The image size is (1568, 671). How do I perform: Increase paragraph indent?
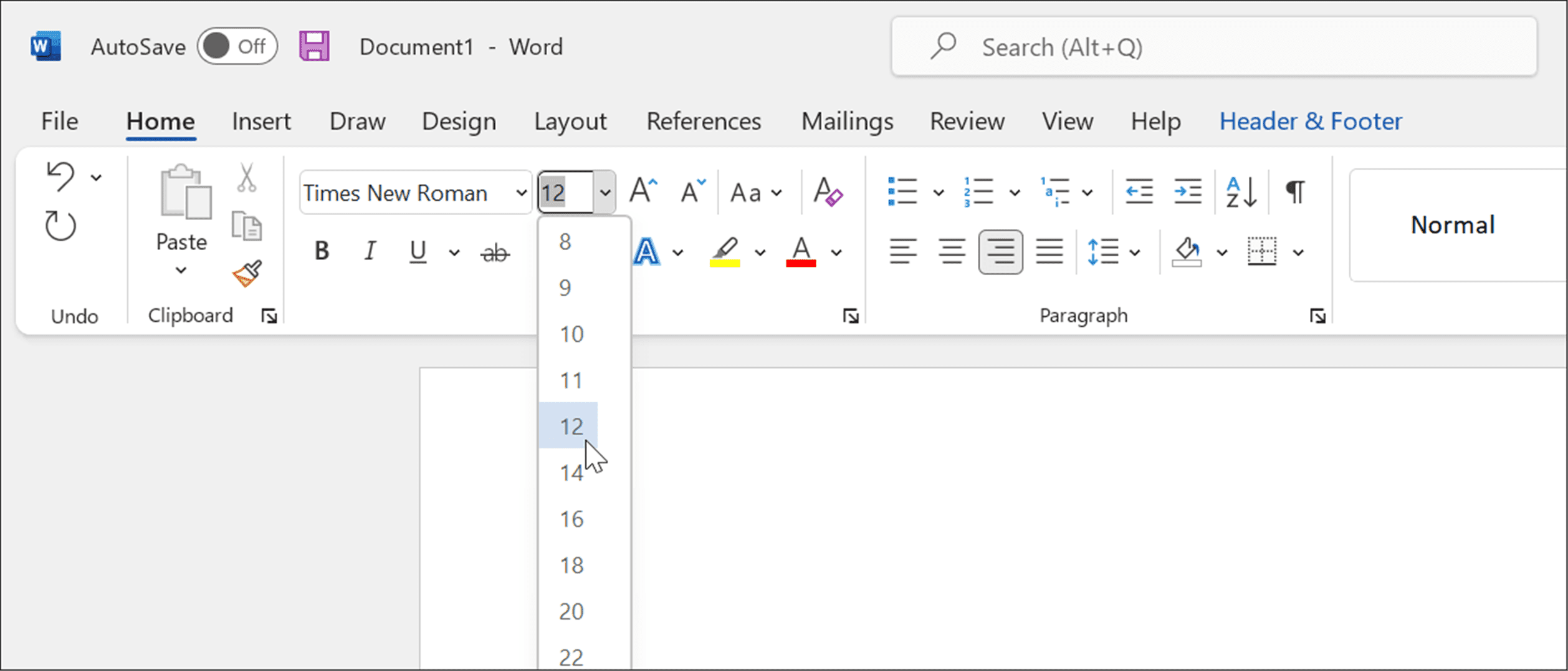(1187, 191)
